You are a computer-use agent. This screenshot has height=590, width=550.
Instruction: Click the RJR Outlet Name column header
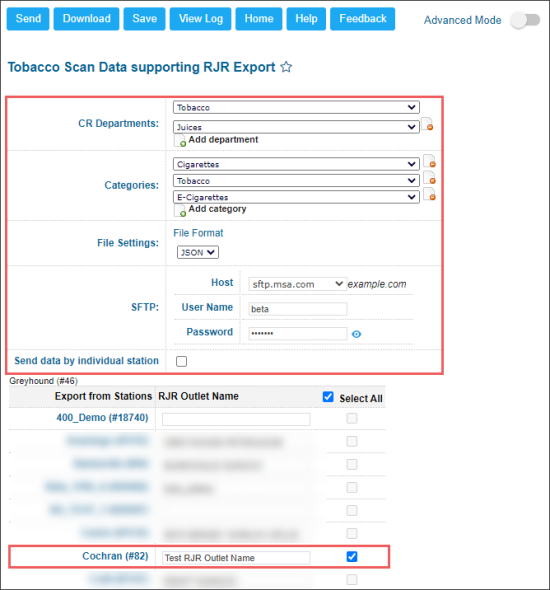click(198, 396)
